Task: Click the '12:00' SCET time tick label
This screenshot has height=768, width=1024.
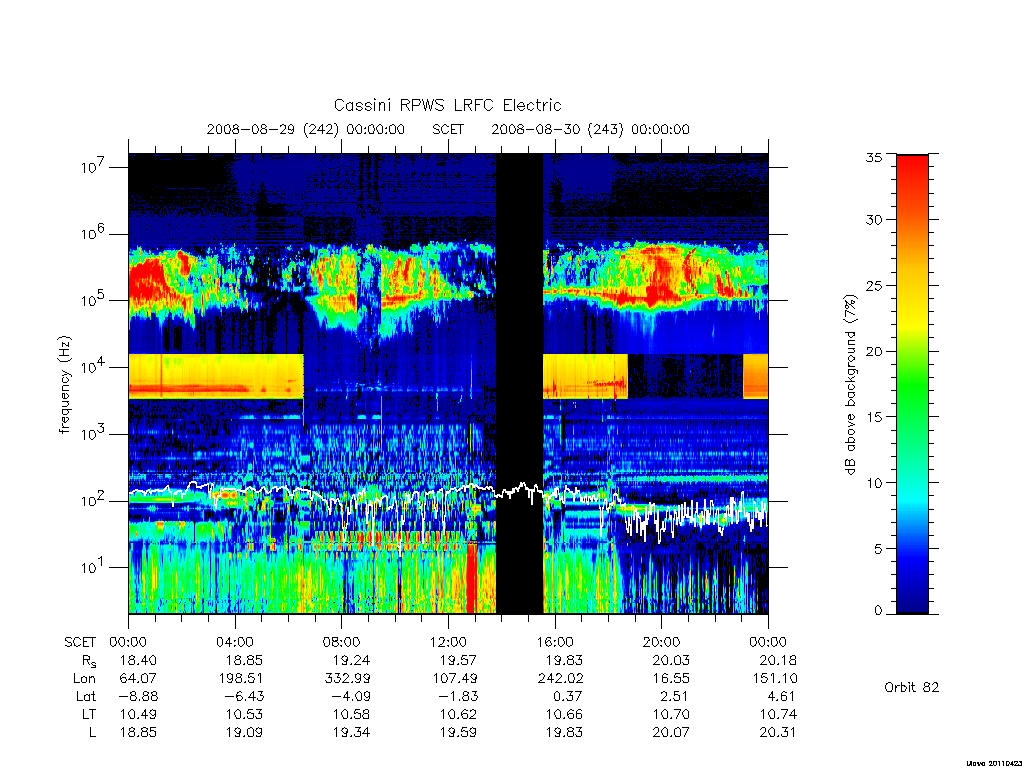Action: (448, 643)
